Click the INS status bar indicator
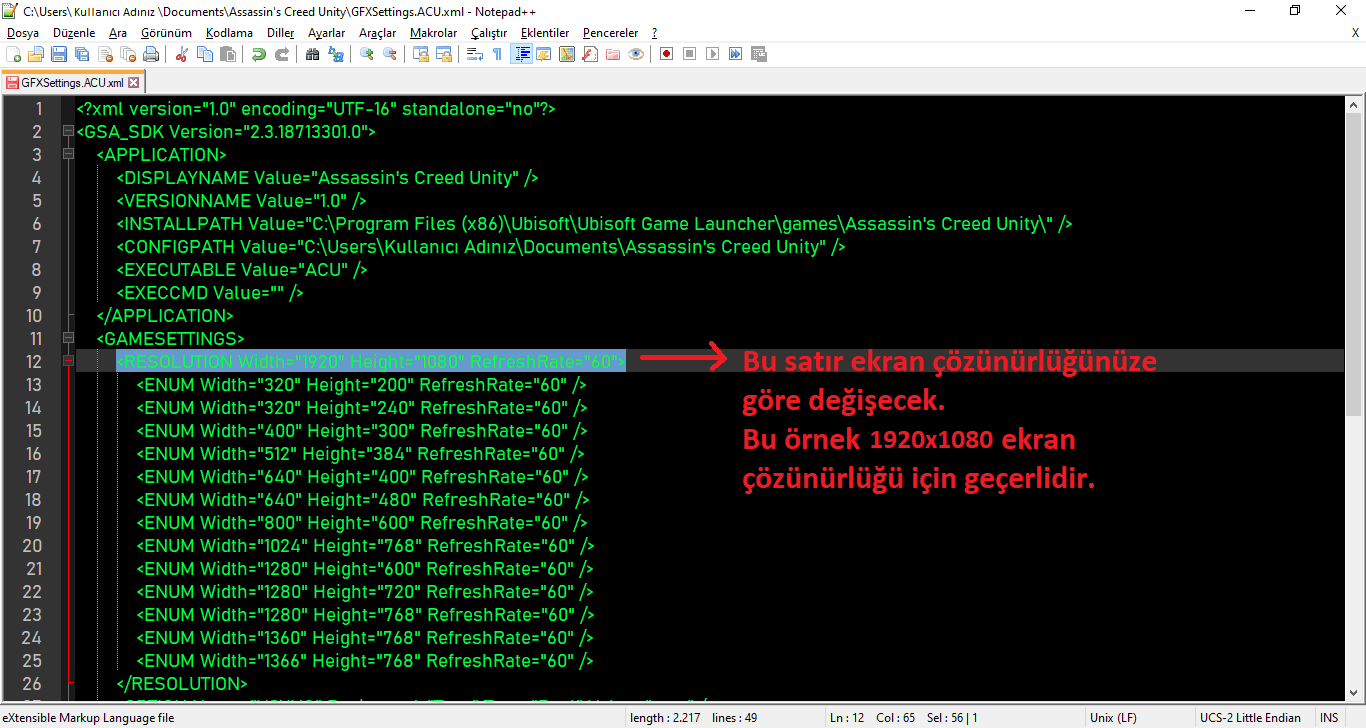Image resolution: width=1366 pixels, height=728 pixels. (1329, 718)
